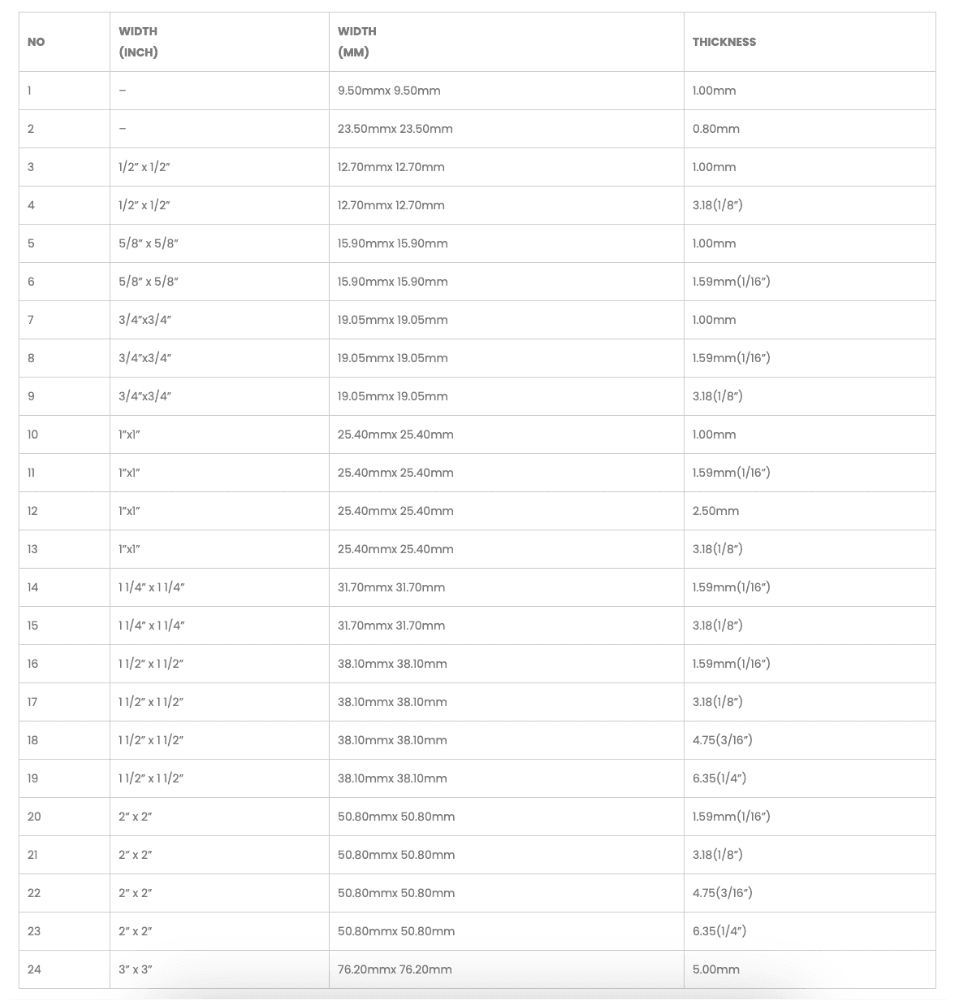The height and width of the screenshot is (1003, 958).
Task: Select the 9.50mmx 9.50mm width cell
Action: point(389,91)
